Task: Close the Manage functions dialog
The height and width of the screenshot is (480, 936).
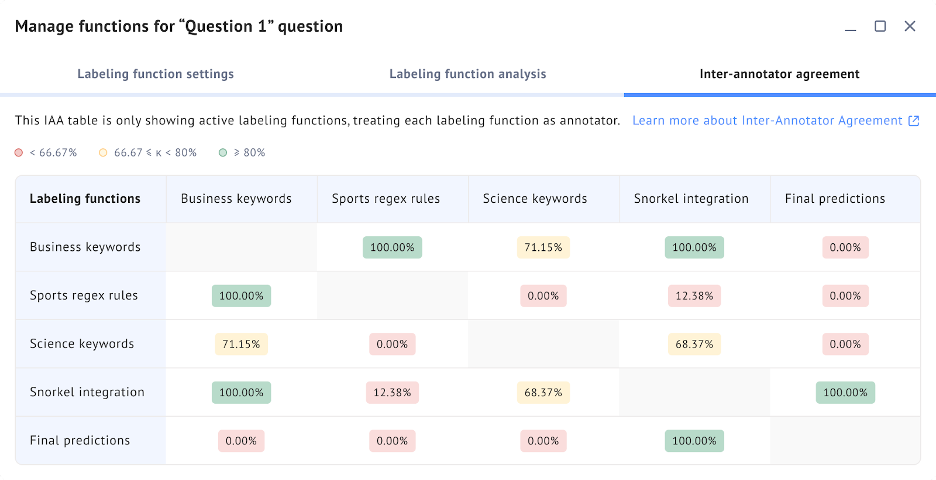Action: click(x=910, y=27)
